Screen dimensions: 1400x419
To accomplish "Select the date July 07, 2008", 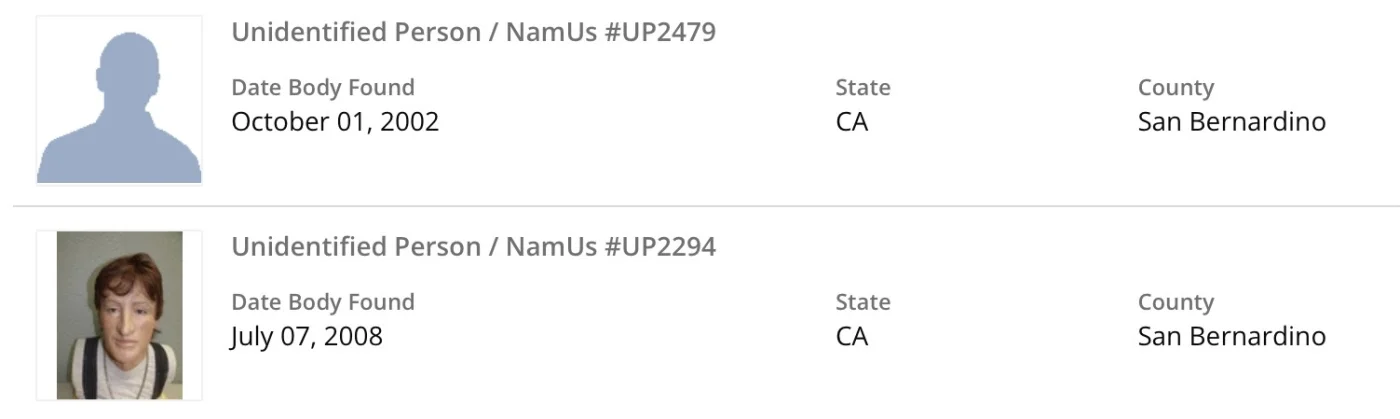I will 306,336.
